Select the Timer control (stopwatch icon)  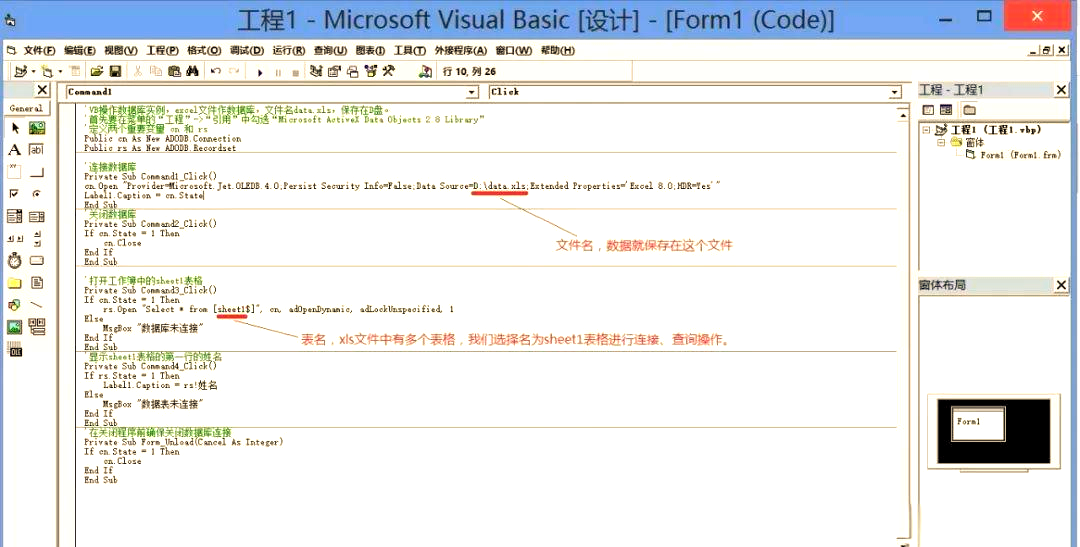14,260
